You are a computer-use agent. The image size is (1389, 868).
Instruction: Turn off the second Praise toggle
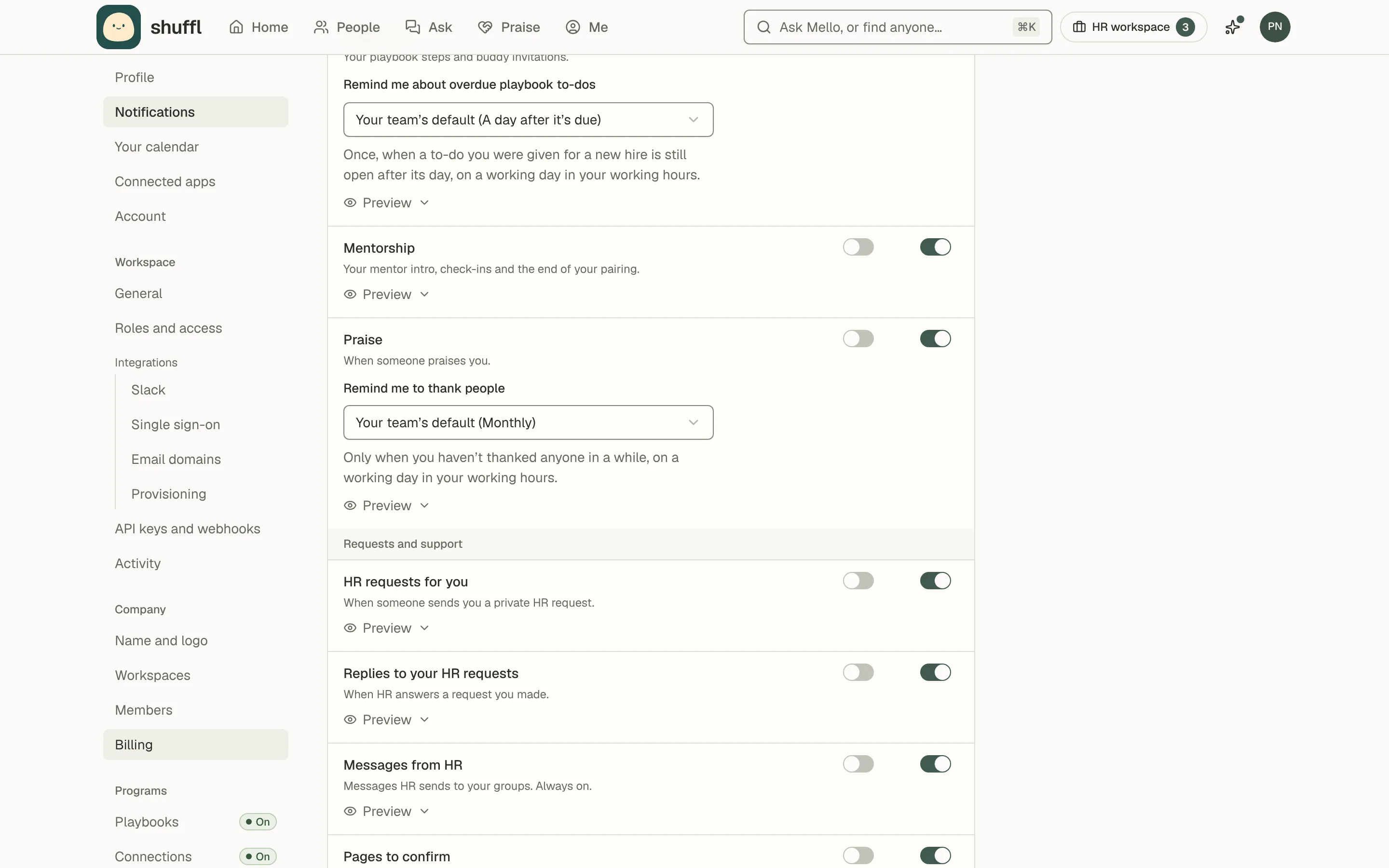pos(935,339)
